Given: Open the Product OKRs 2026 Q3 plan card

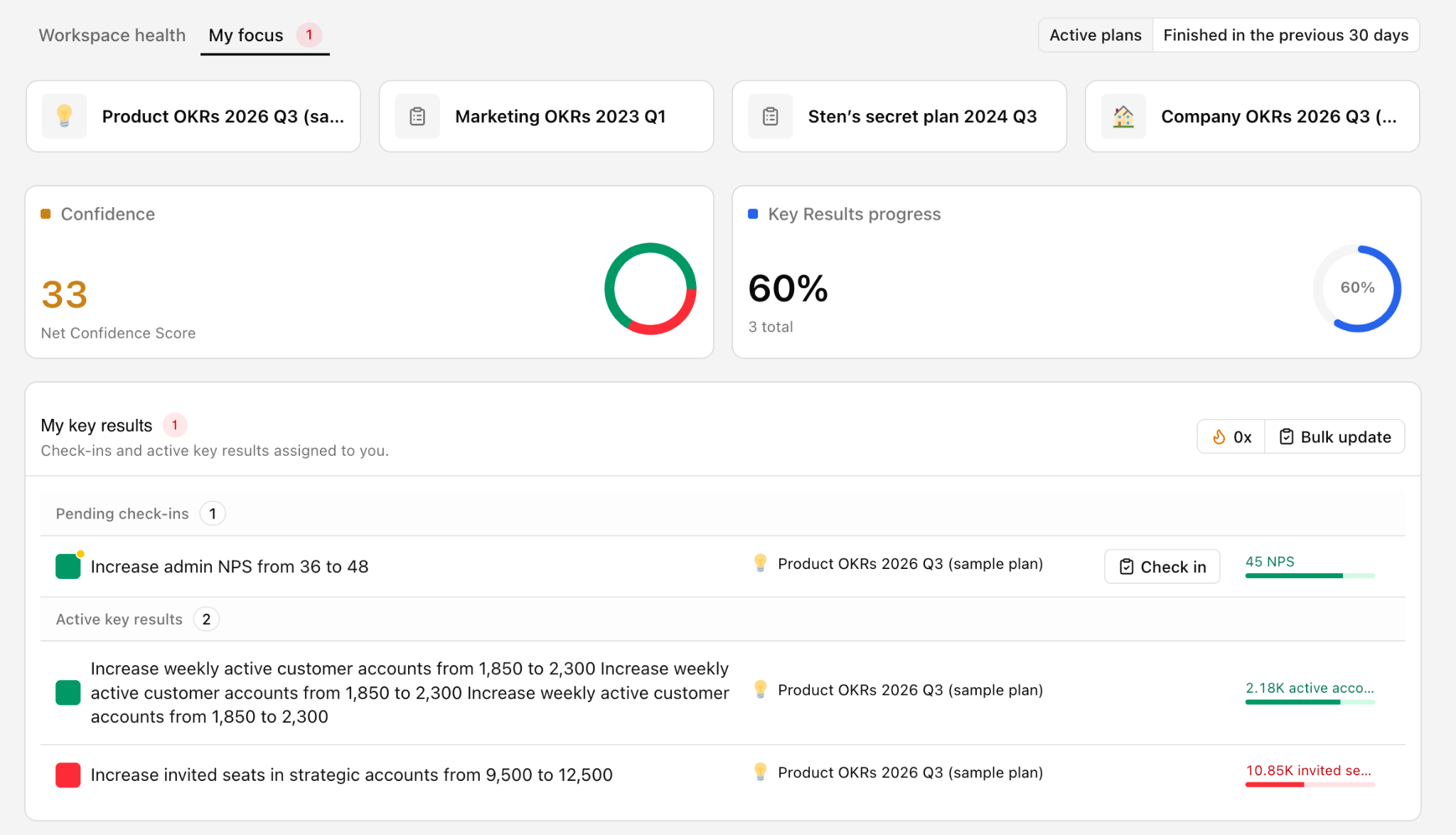Looking at the screenshot, I should tap(193, 116).
